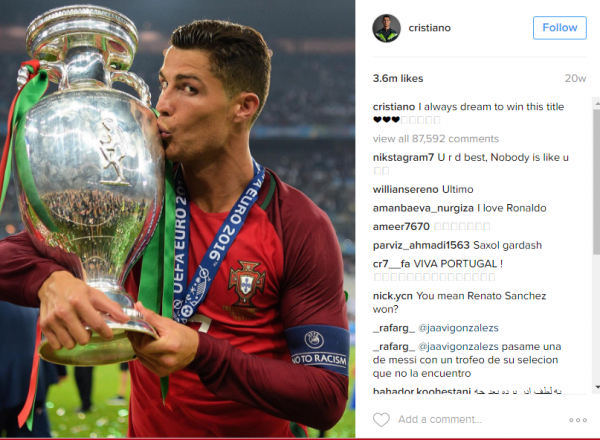Click into the Add a comment field

pyautogui.click(x=480, y=419)
